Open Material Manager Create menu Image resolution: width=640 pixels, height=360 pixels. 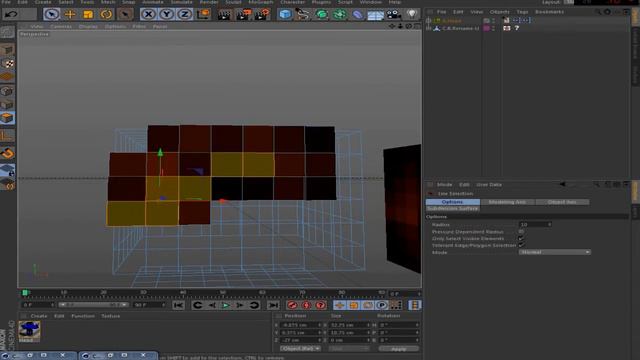[39, 316]
